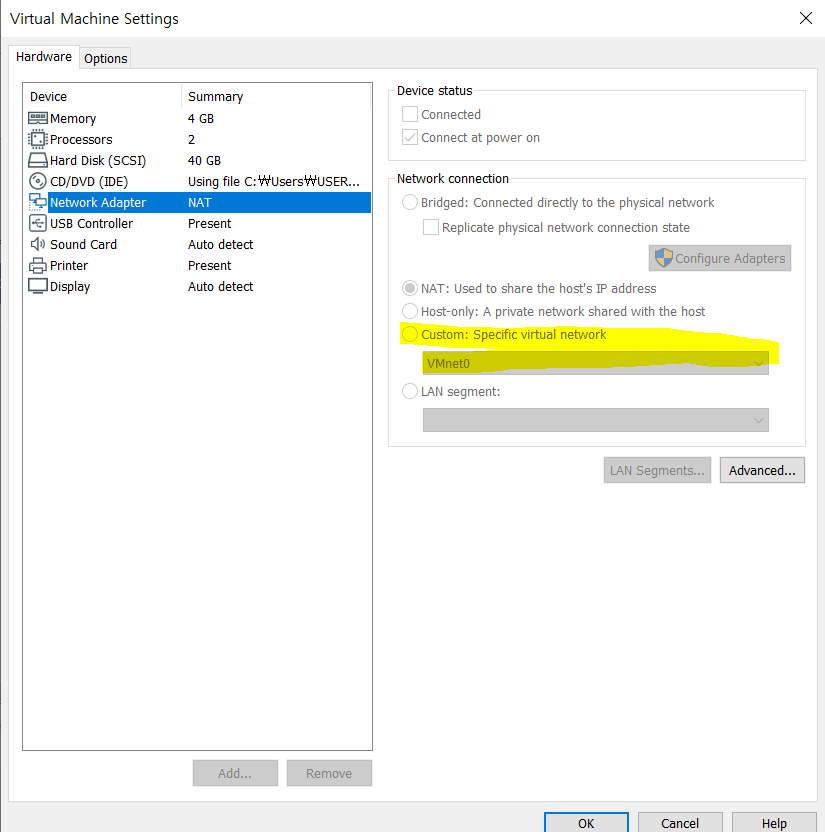This screenshot has width=825, height=832.
Task: Toggle the Connected checkbox
Action: coord(410,114)
